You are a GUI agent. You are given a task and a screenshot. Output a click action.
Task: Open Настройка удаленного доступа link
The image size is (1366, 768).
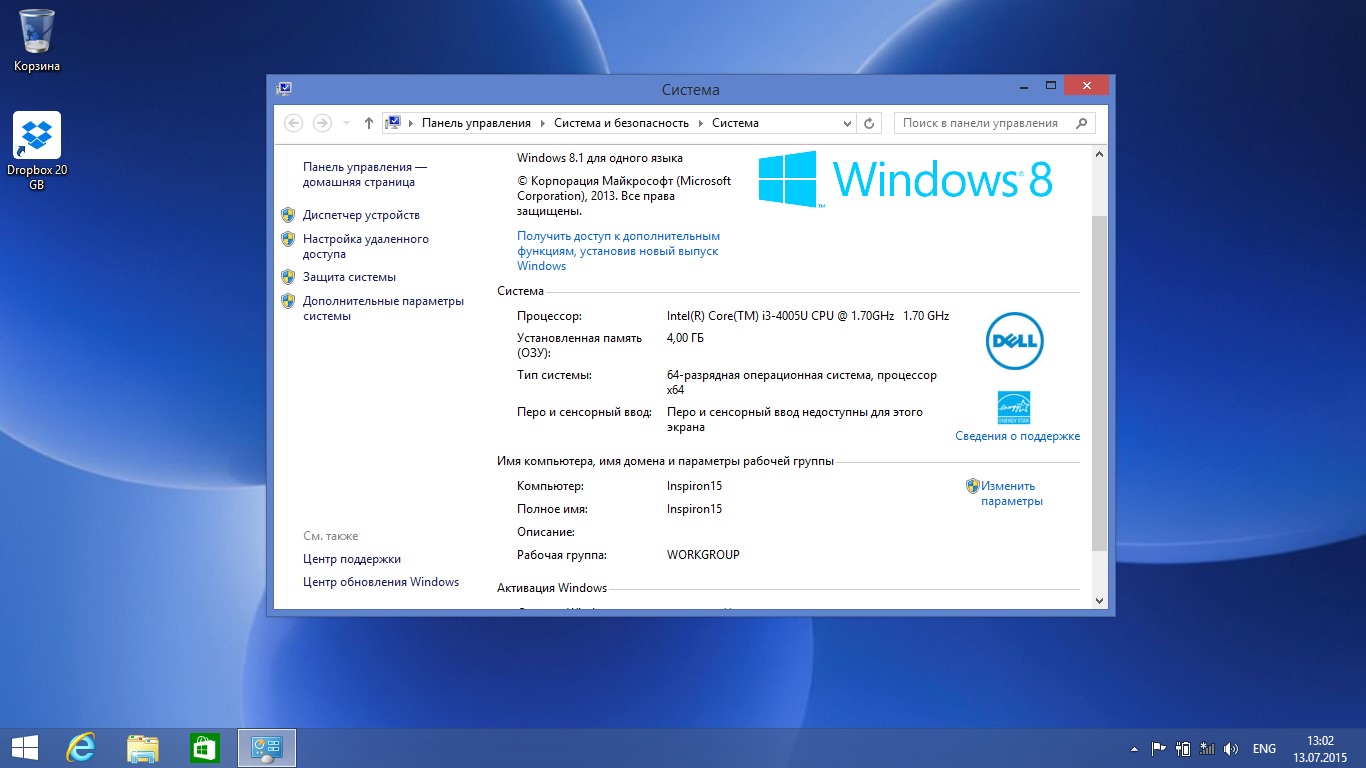click(x=366, y=246)
